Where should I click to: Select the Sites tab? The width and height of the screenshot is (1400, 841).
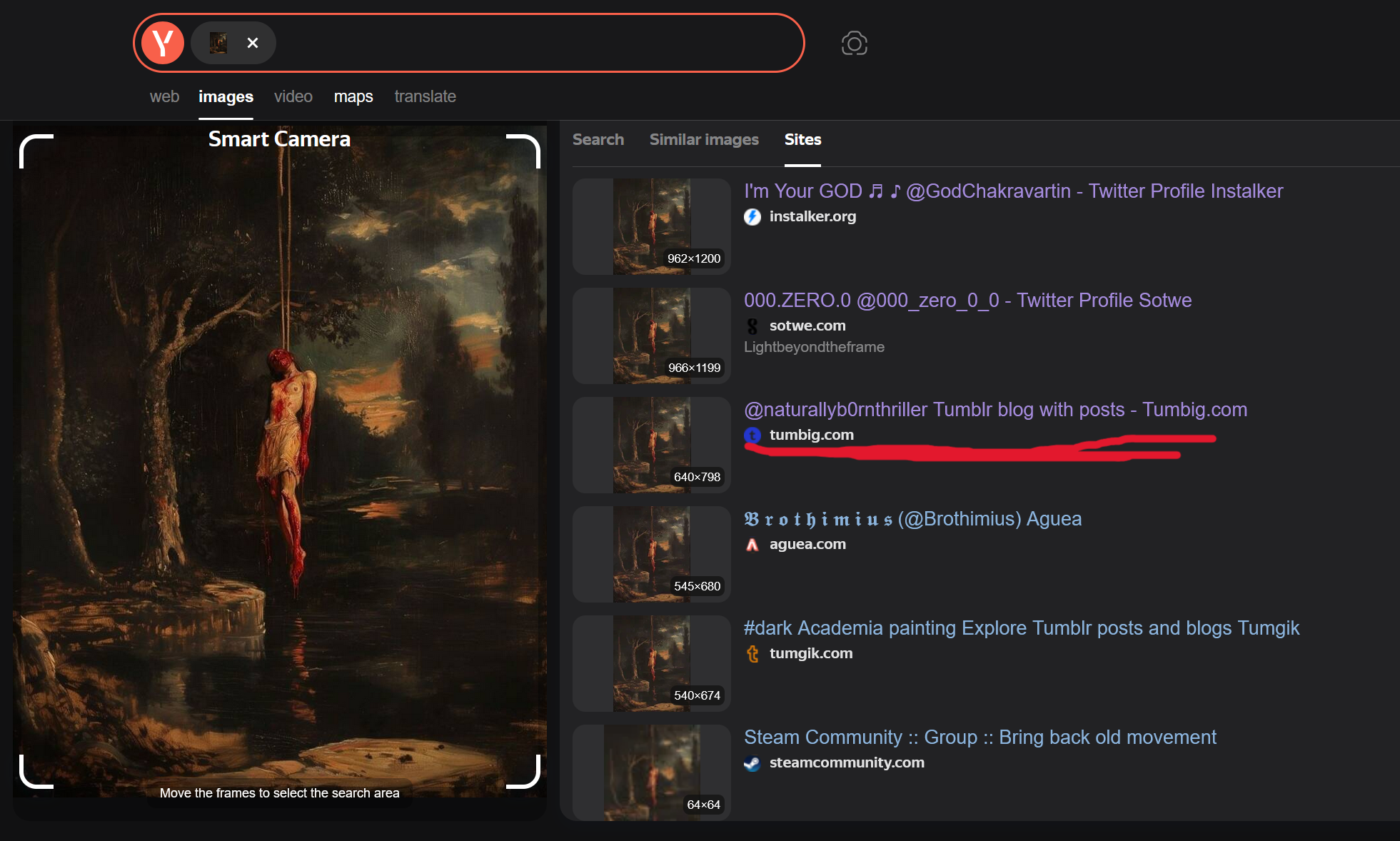pyautogui.click(x=802, y=139)
